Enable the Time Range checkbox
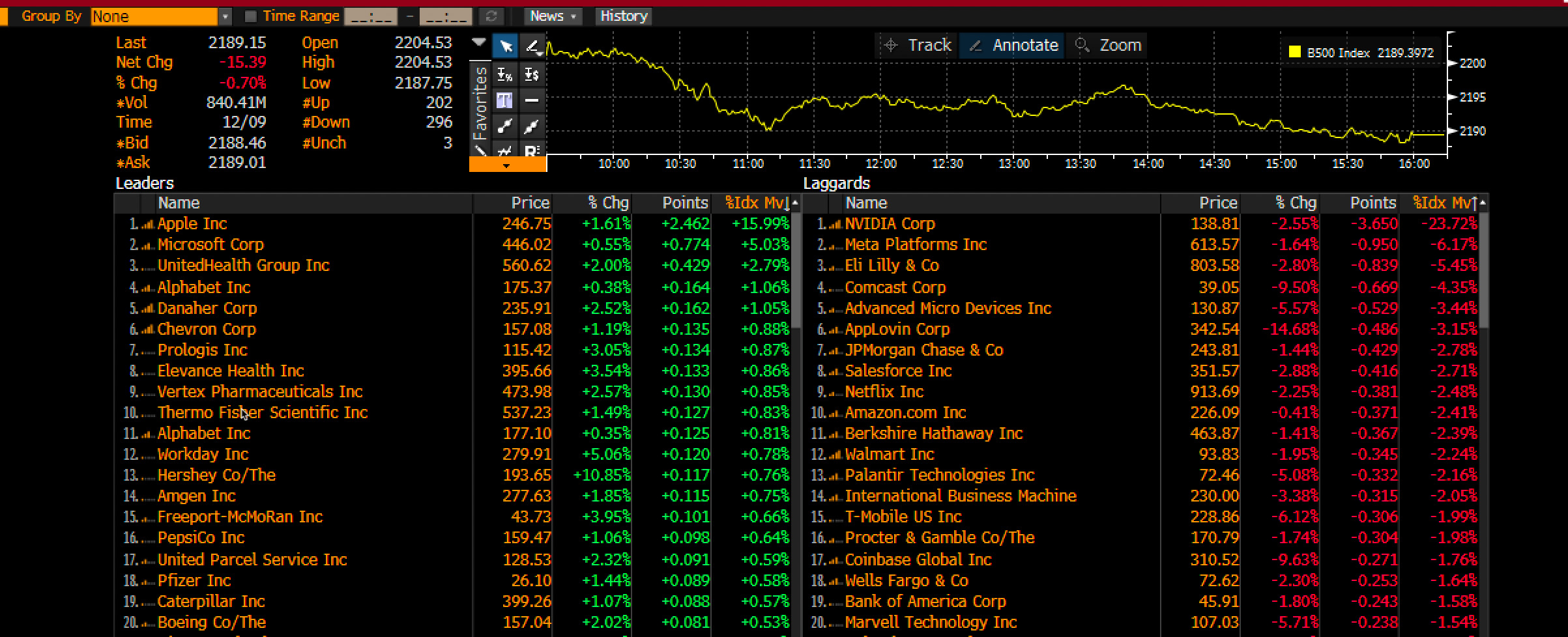 pos(250,16)
